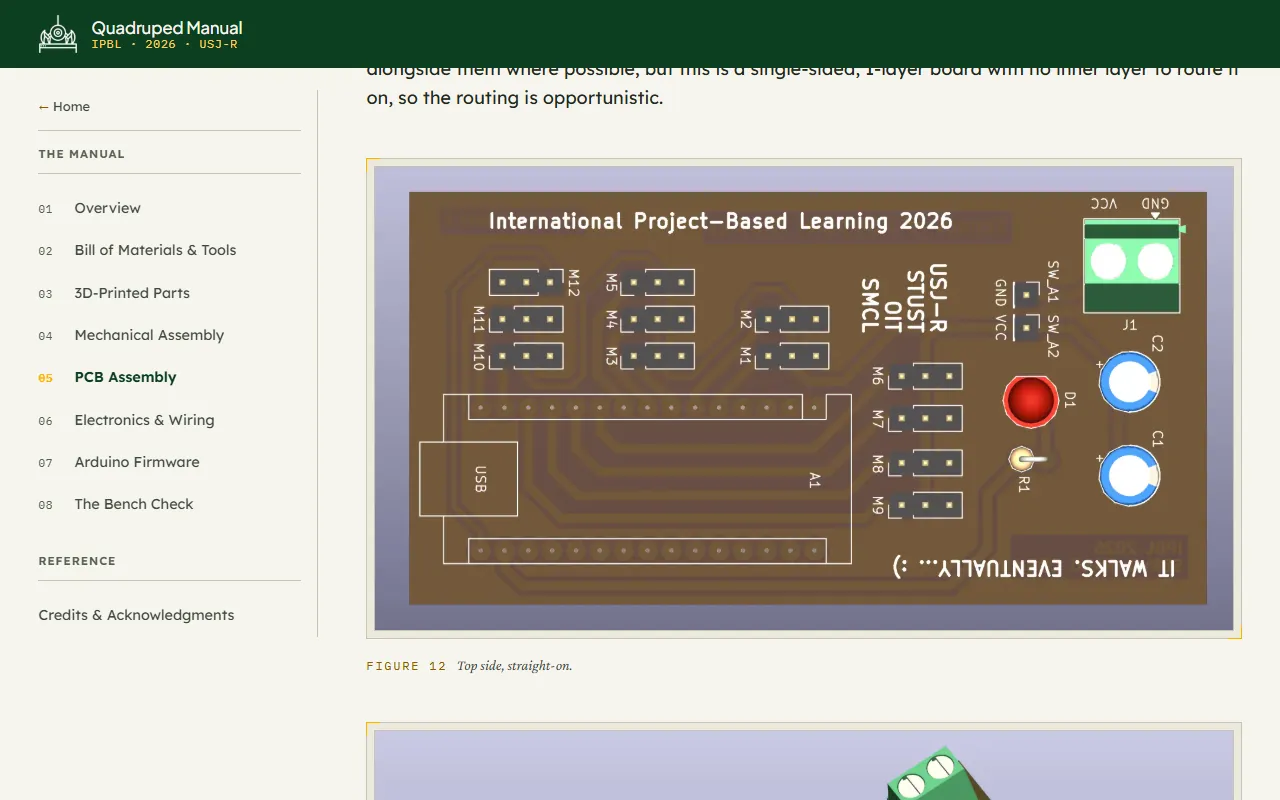Open the current PCB Assembly chapter
Screen dimensions: 1280x800
pyautogui.click(x=125, y=377)
